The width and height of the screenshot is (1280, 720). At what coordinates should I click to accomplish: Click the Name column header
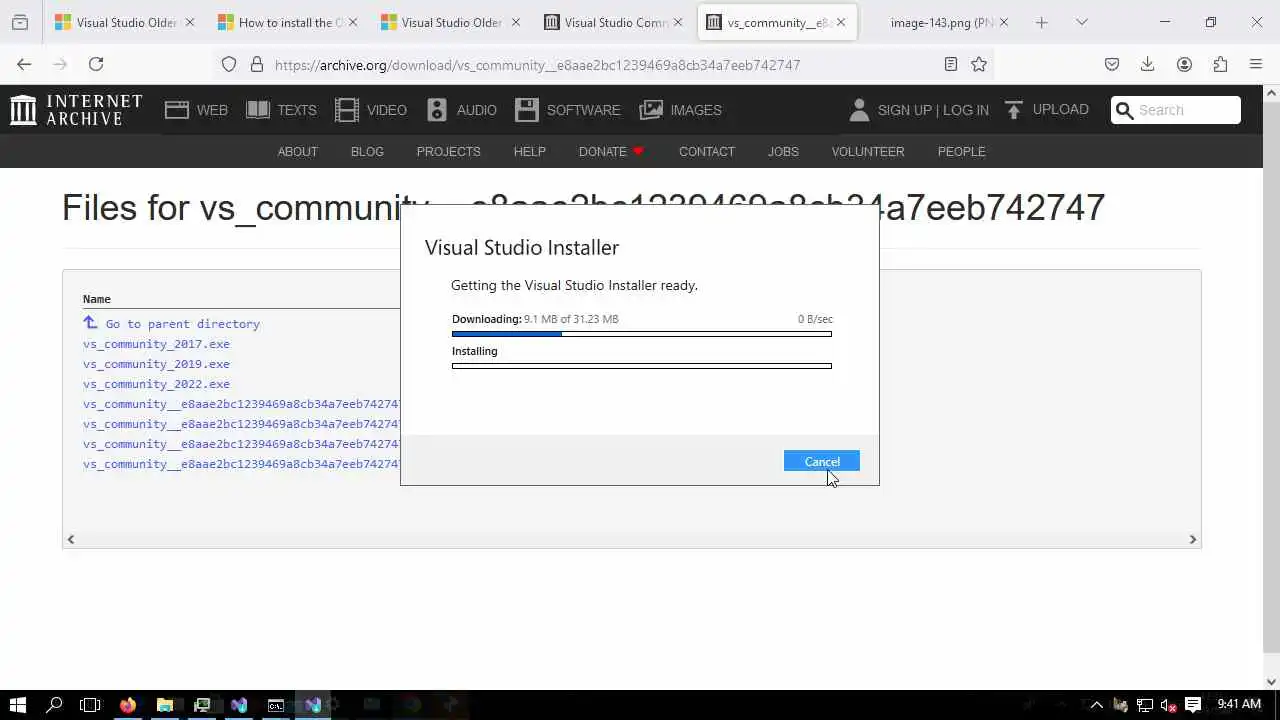[x=97, y=299]
